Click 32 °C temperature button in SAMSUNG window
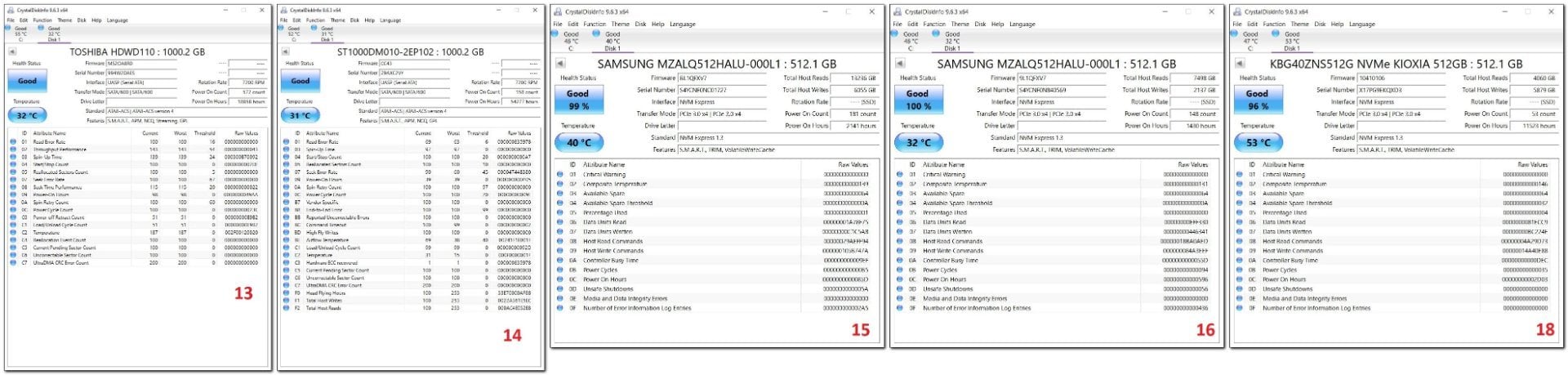 [x=918, y=142]
